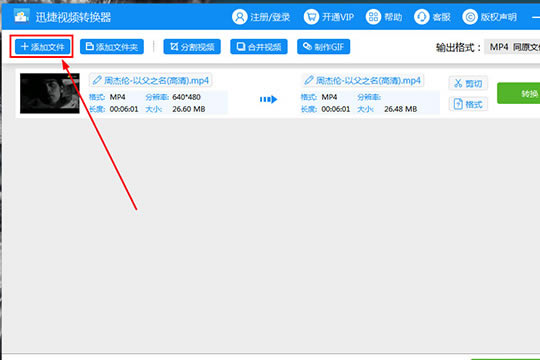
Task: Click source file size 26.60 MB
Action: tap(189, 109)
